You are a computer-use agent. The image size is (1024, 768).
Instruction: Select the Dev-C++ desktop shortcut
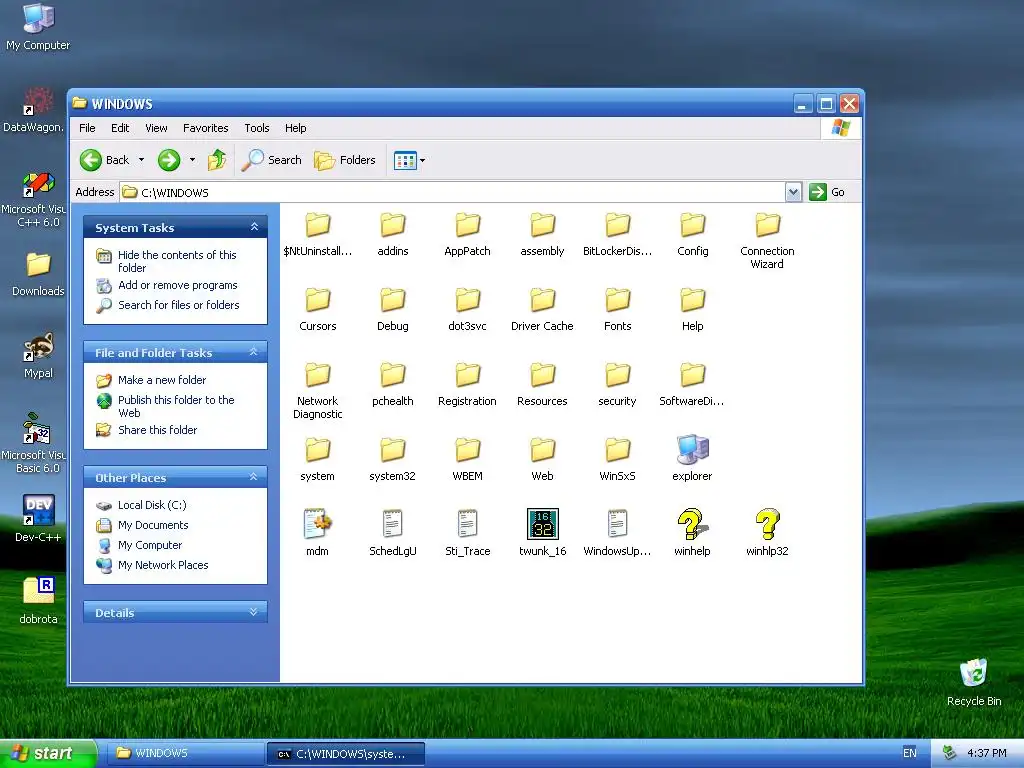(x=38, y=519)
